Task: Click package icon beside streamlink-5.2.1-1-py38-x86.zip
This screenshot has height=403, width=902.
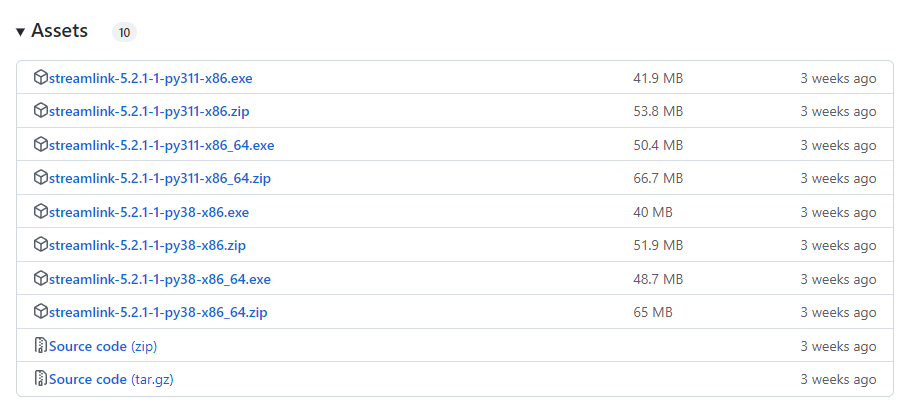Action: 41,245
